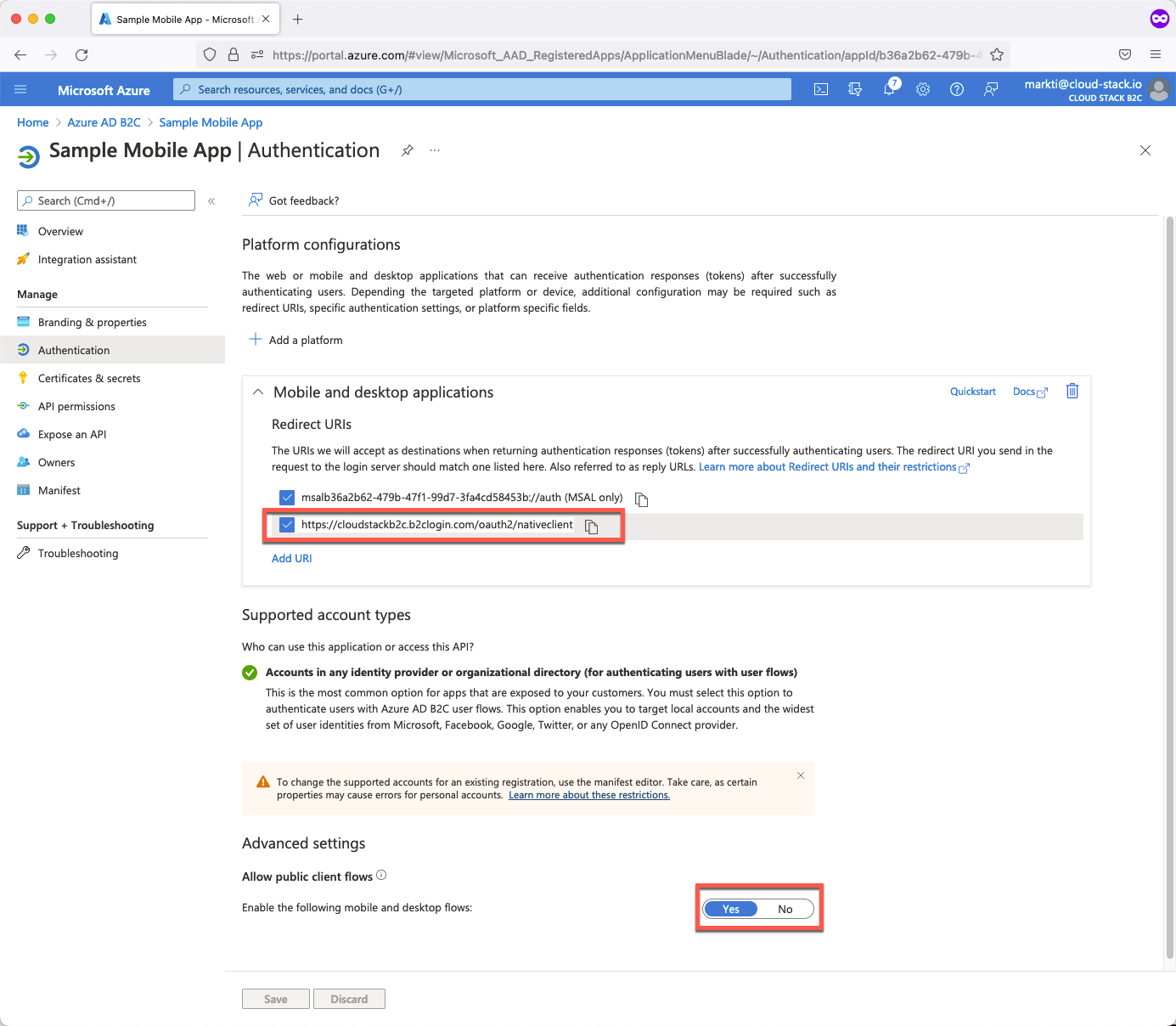Open the Firefox application menu
The width and height of the screenshot is (1176, 1026).
click(1156, 55)
